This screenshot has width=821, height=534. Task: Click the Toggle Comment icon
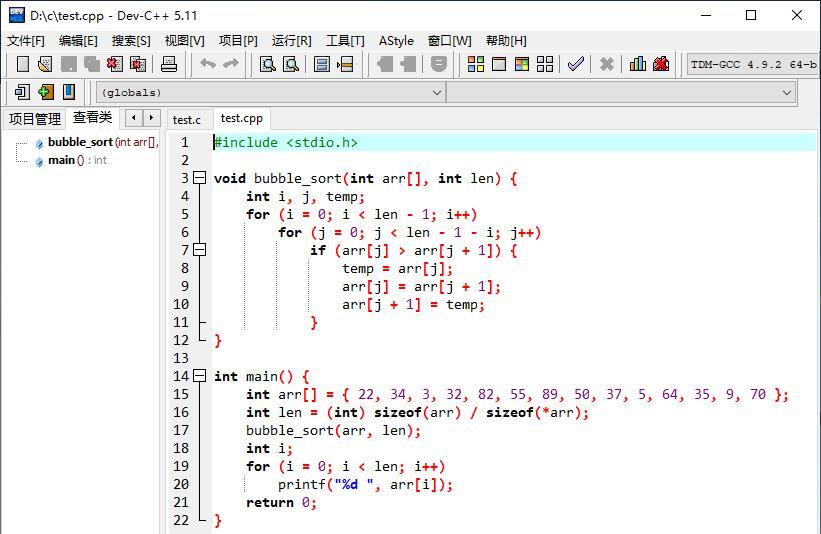[439, 64]
